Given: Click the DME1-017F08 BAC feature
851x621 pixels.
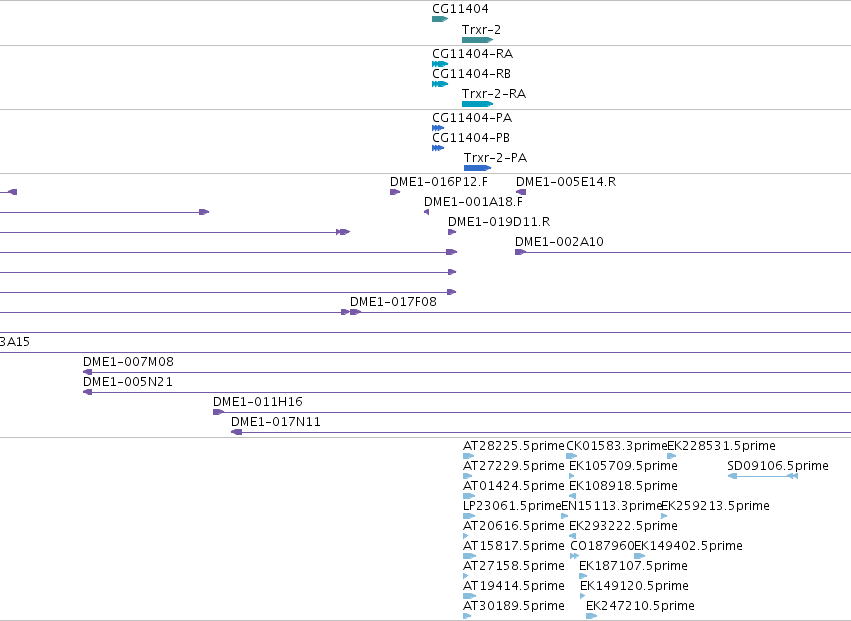Looking at the screenshot, I should coord(600,312).
